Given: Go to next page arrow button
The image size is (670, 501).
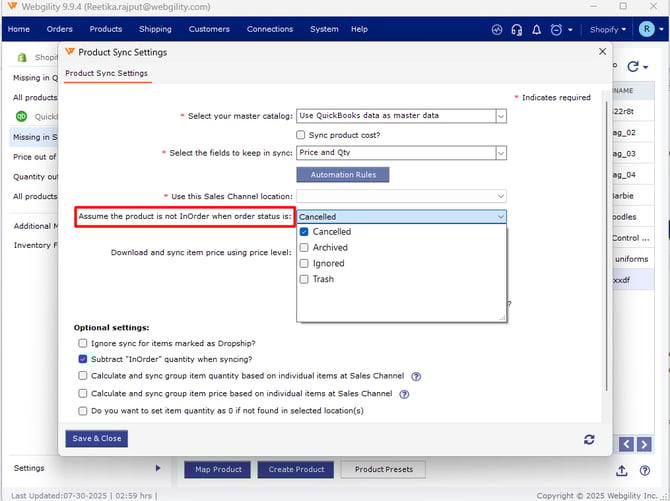Looking at the screenshot, I should coord(647,444).
